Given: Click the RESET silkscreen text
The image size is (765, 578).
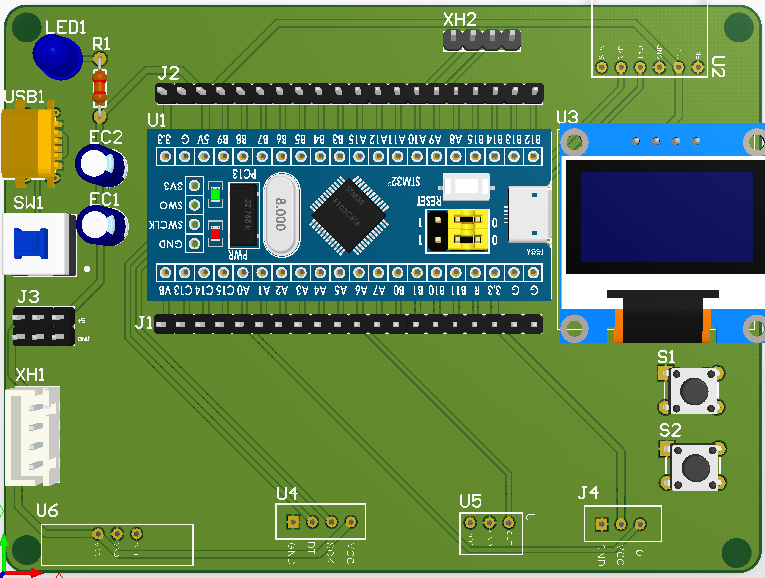Looking at the screenshot, I should tap(429, 200).
